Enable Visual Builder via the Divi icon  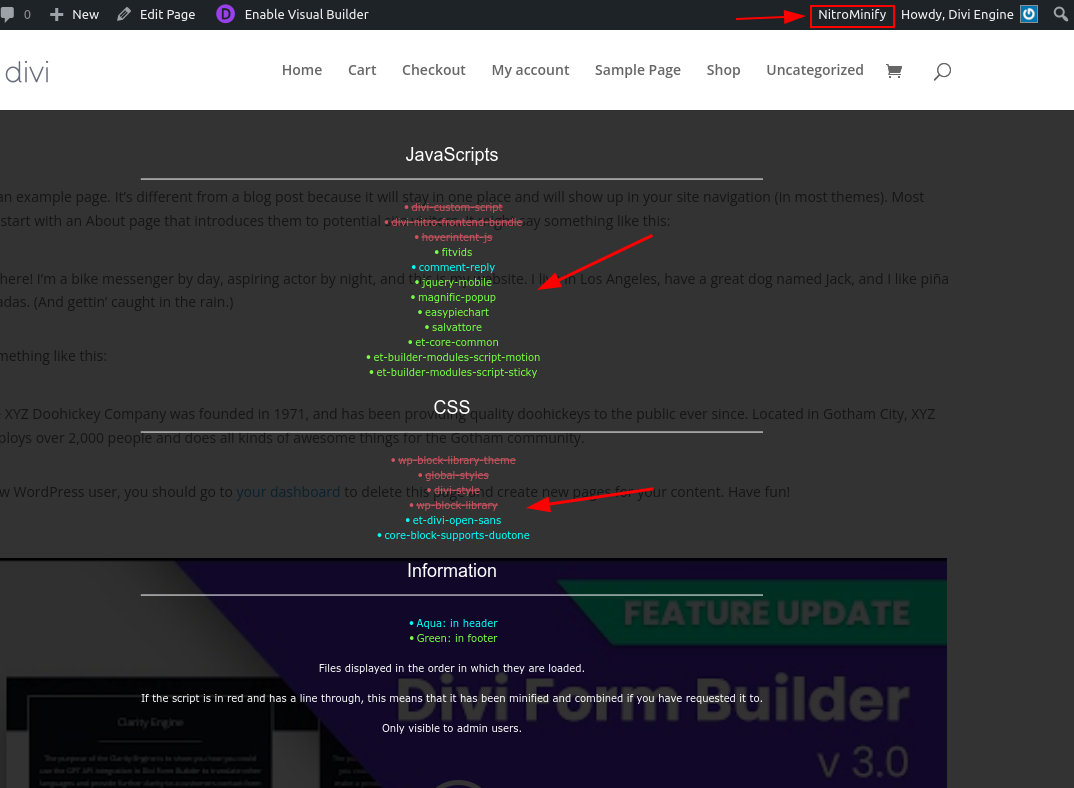[226, 15]
